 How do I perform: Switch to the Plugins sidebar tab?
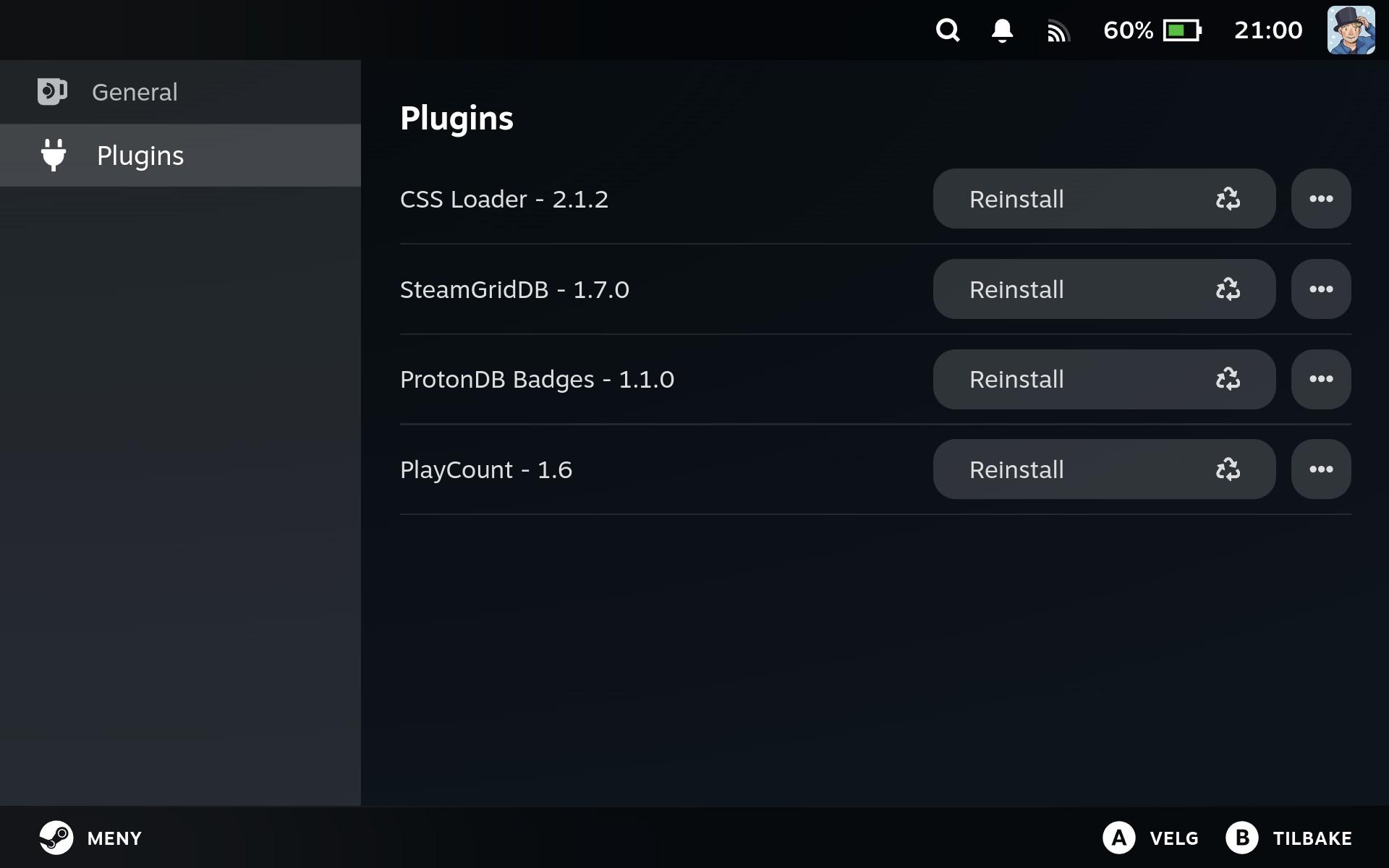tap(140, 156)
